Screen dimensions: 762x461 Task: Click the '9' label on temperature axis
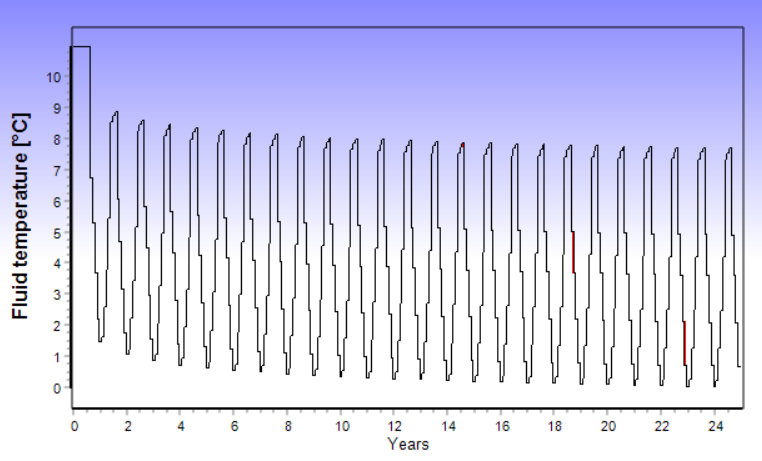(x=57, y=108)
